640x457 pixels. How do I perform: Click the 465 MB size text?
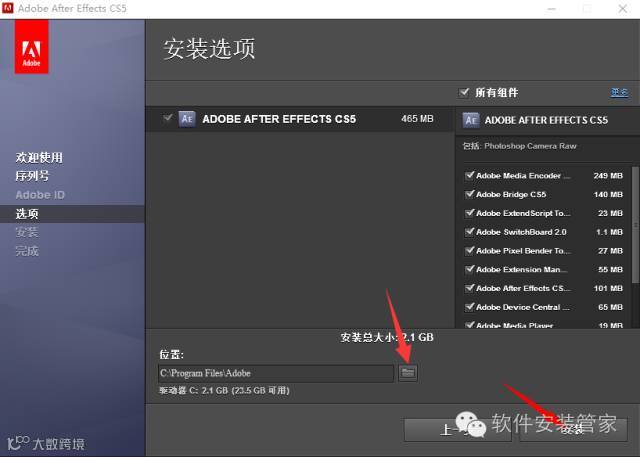coord(417,119)
